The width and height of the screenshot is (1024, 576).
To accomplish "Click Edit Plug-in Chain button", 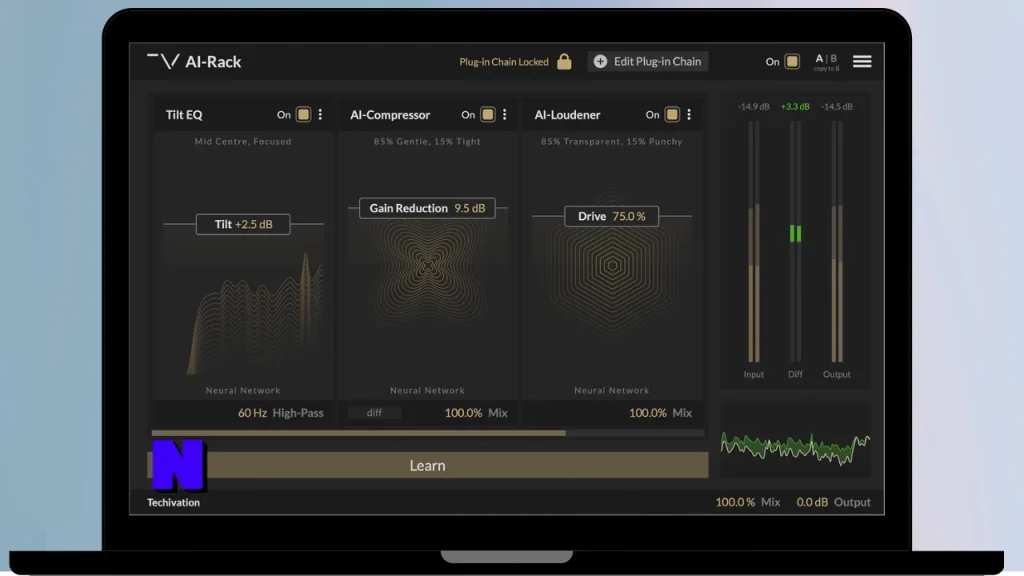I will [648, 61].
